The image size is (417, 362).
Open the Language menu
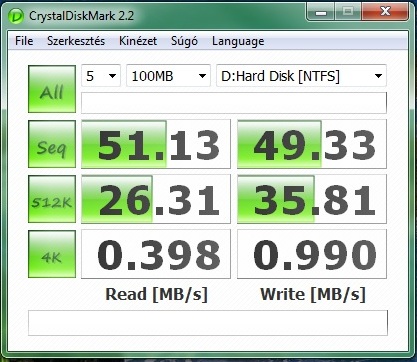238,41
